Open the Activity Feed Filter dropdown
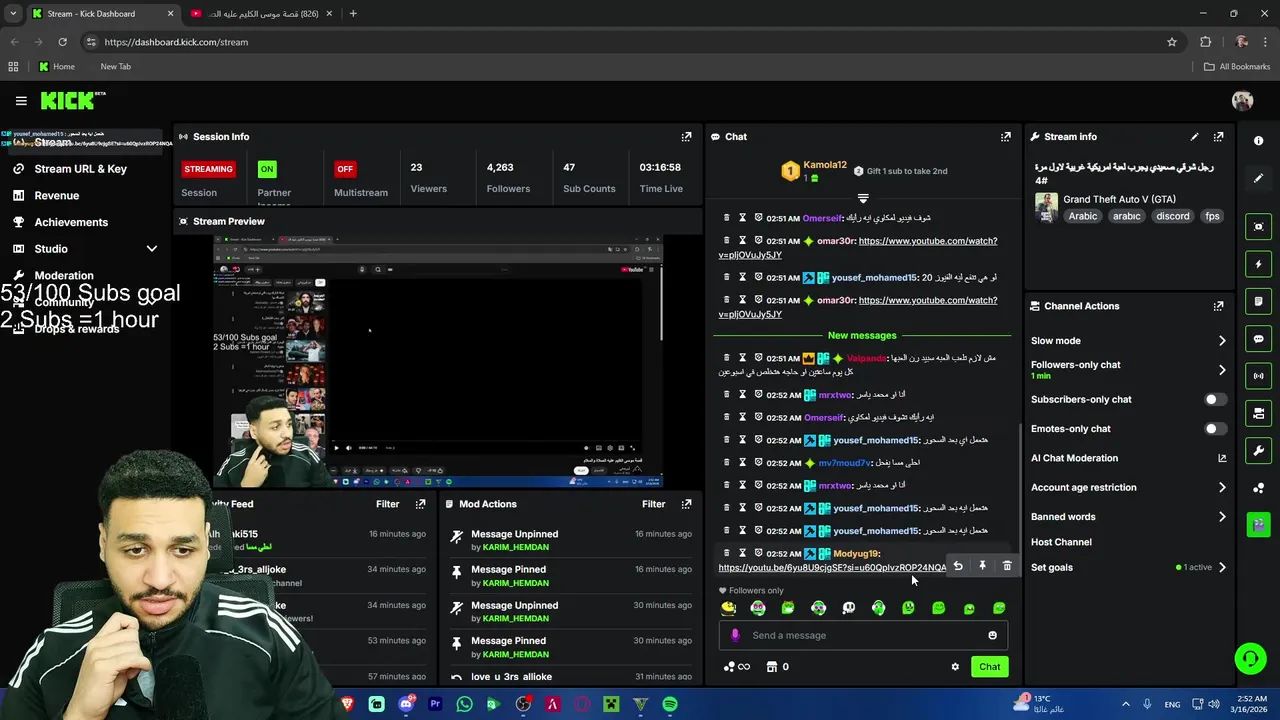This screenshot has width=1280, height=720. point(387,504)
